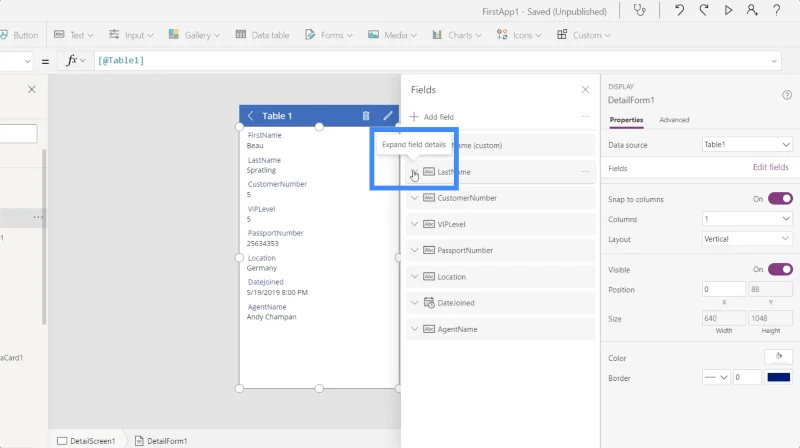Click the Undo arrow icon
Viewport: 800px width, 448px height.
(x=679, y=10)
